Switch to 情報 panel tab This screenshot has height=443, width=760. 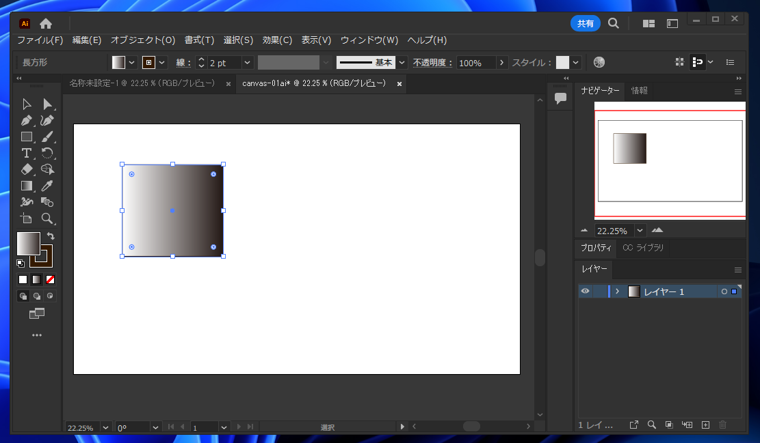coord(639,91)
